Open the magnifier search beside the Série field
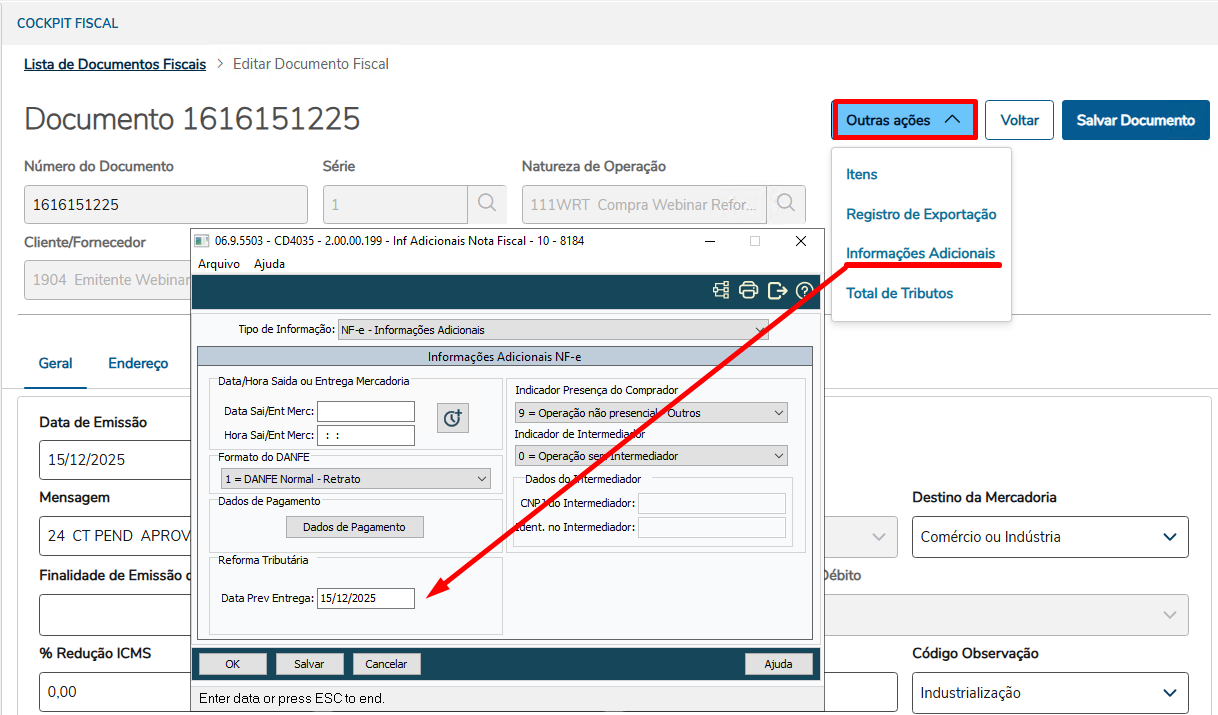The width and height of the screenshot is (1218, 715). tap(487, 204)
